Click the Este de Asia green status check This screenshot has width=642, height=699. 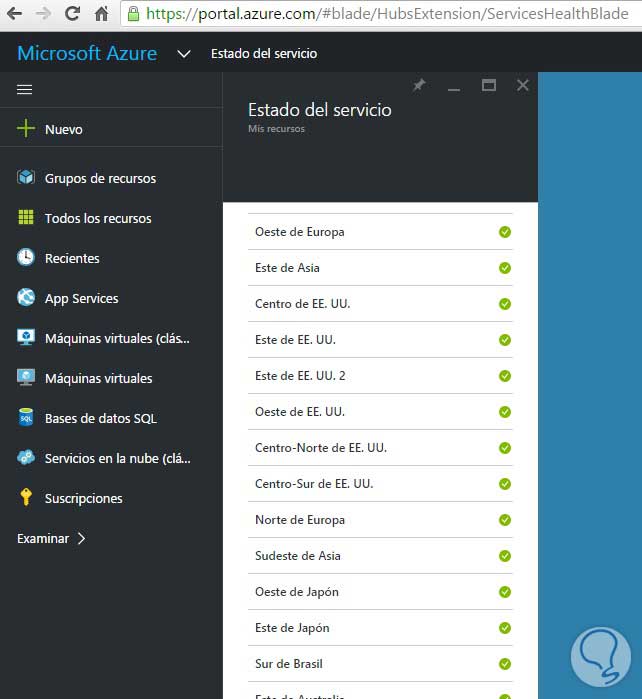tap(505, 268)
